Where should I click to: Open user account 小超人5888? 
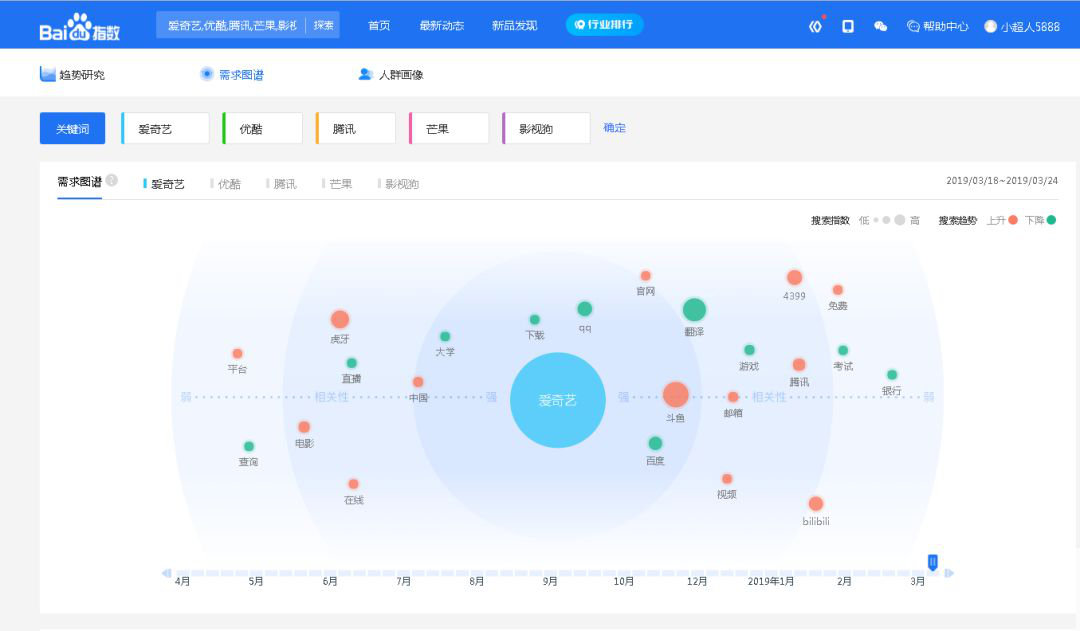1022,26
